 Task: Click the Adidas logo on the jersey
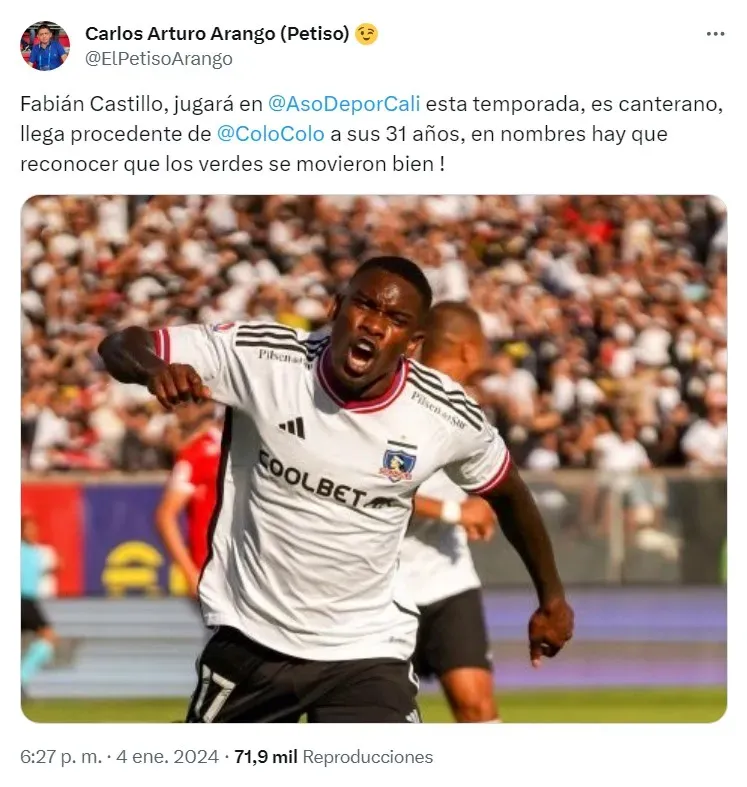click(x=293, y=427)
